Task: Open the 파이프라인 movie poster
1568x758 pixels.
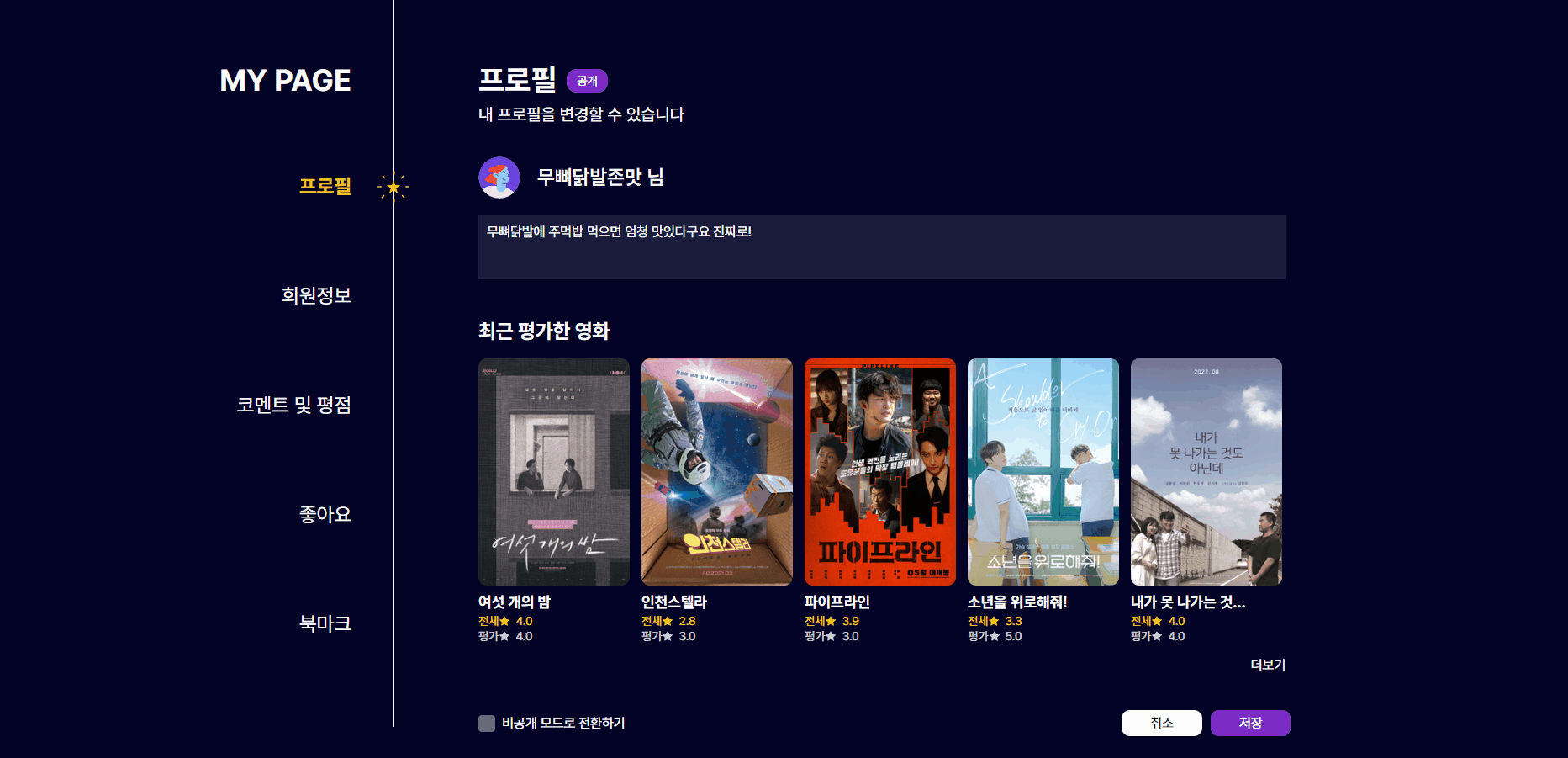Action: (880, 472)
